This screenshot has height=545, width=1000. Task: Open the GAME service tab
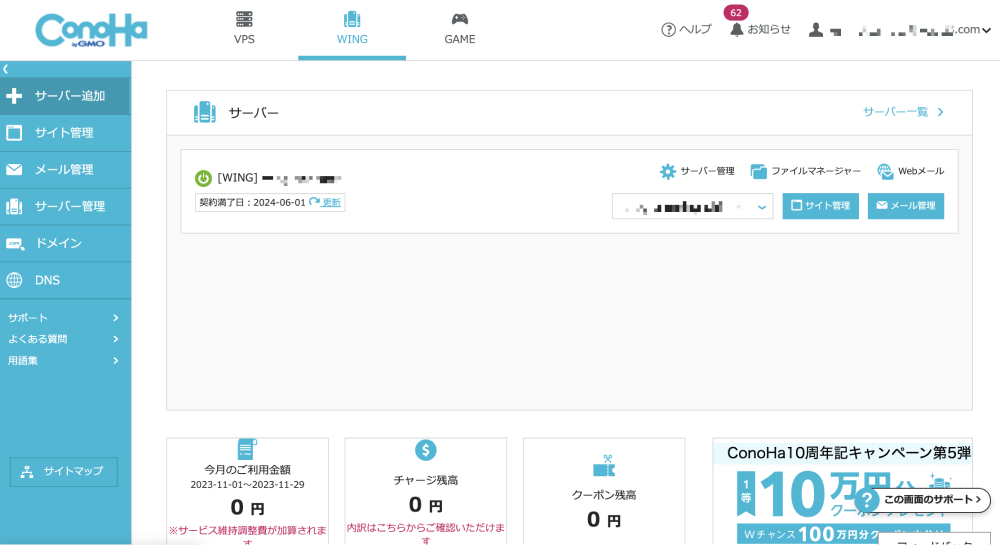(460, 28)
